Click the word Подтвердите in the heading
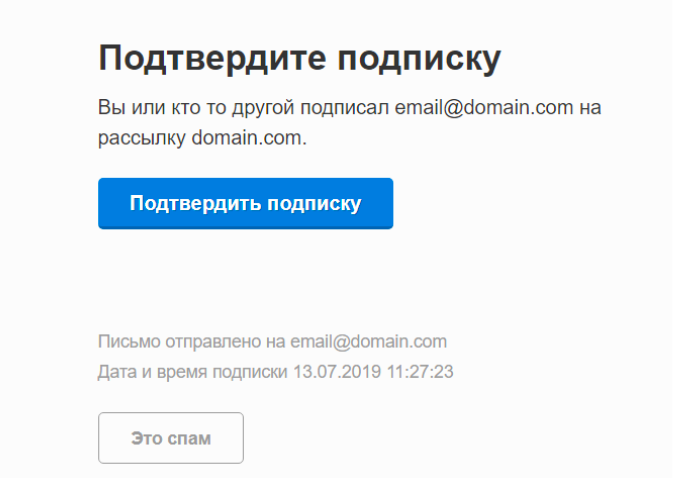The image size is (697, 478). pos(212,59)
